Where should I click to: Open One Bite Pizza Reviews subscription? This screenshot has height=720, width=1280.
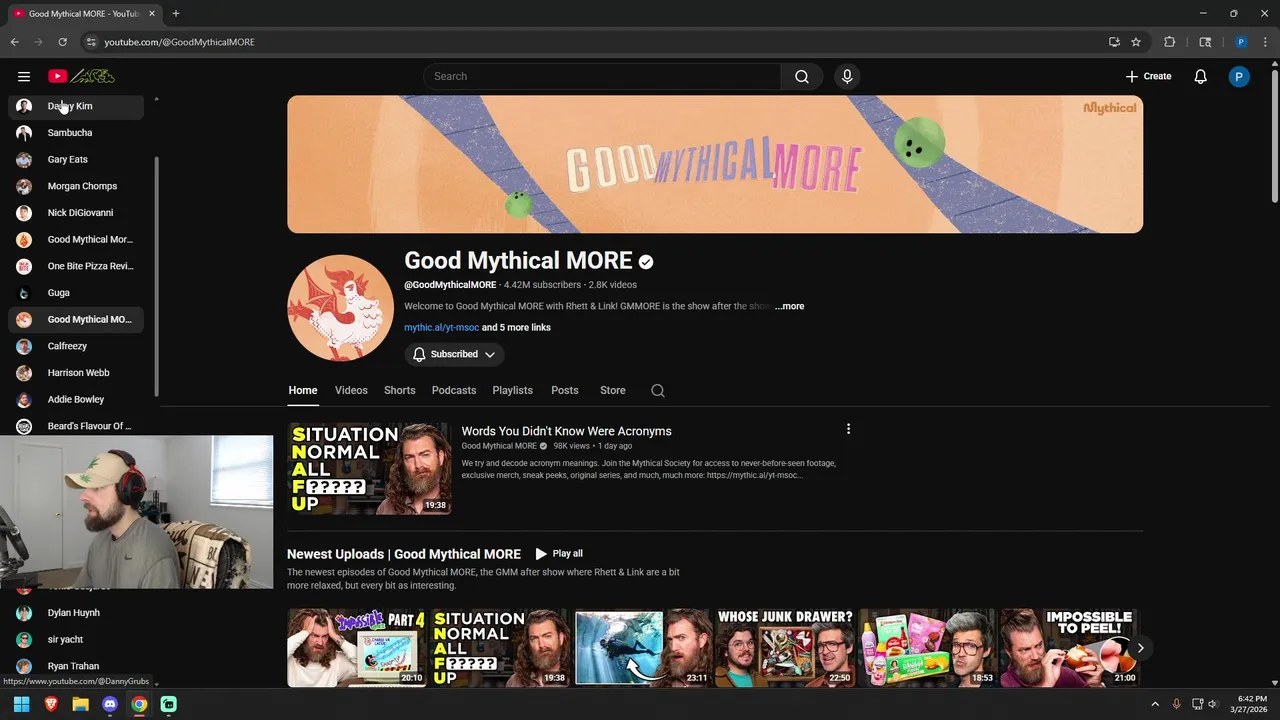pyautogui.click(x=76, y=266)
